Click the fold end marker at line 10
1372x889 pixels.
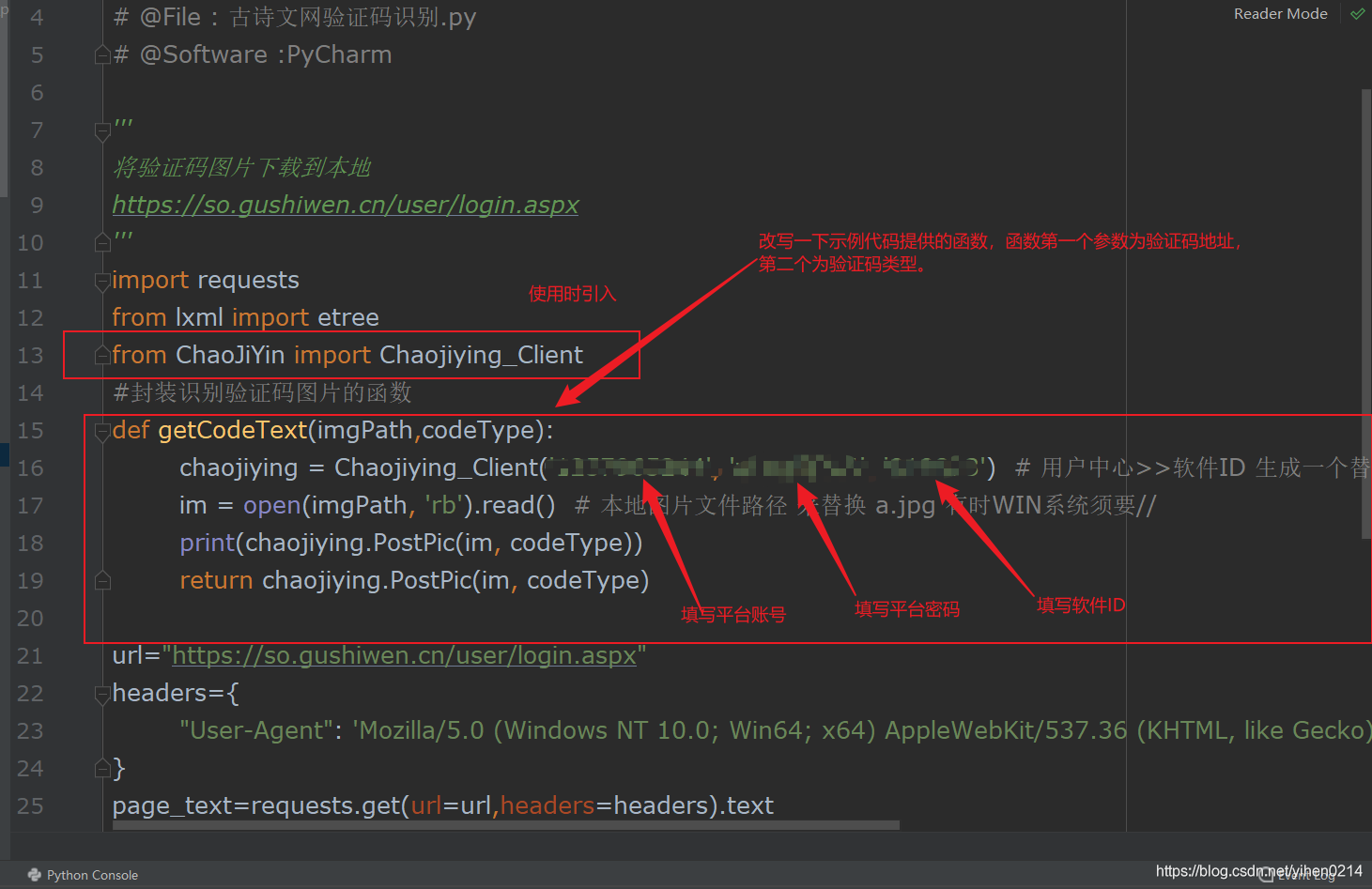(x=103, y=242)
